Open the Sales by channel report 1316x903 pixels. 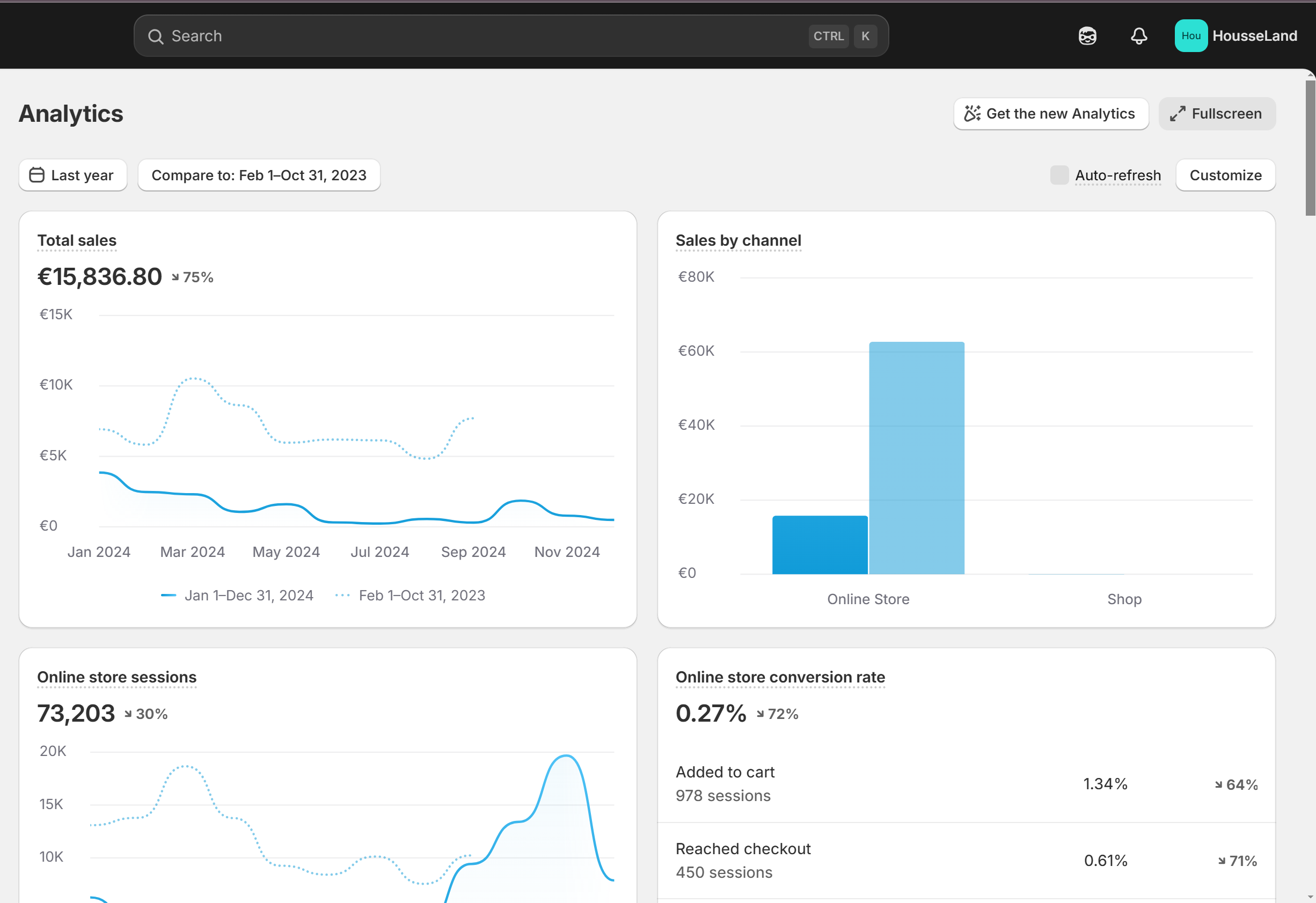(x=739, y=240)
